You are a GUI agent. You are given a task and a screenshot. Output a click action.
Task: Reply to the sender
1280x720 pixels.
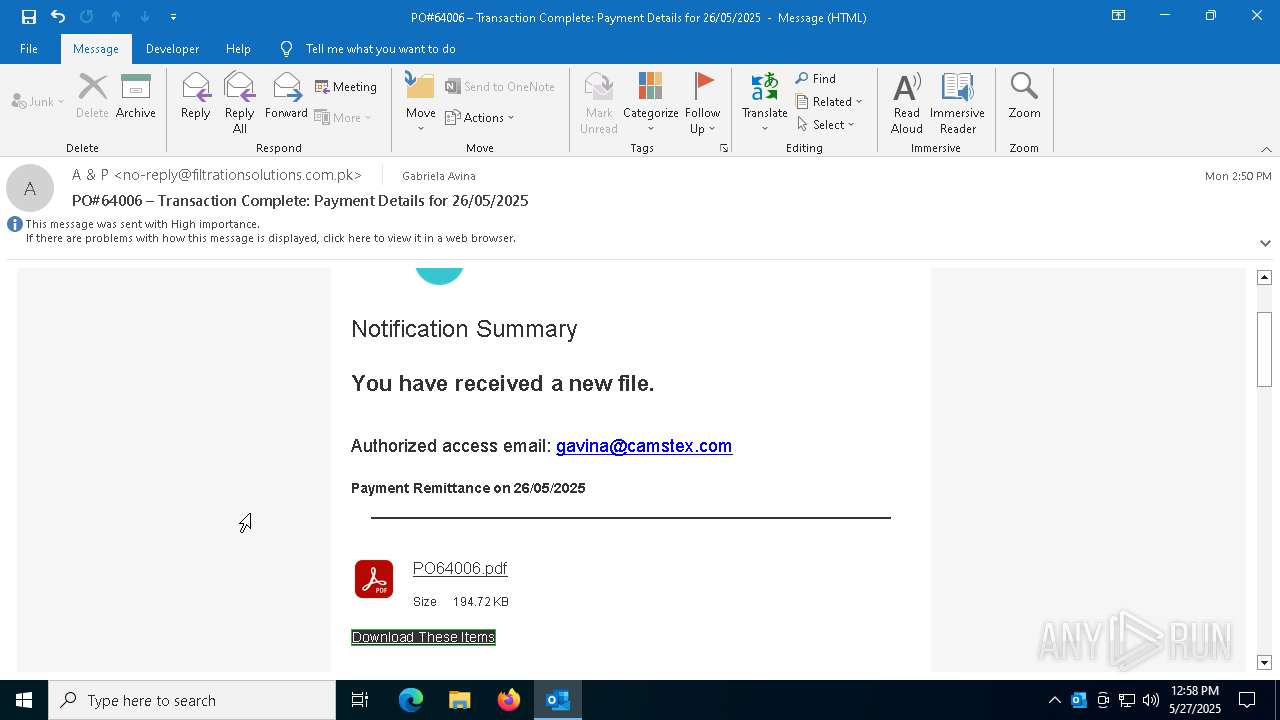(196, 98)
